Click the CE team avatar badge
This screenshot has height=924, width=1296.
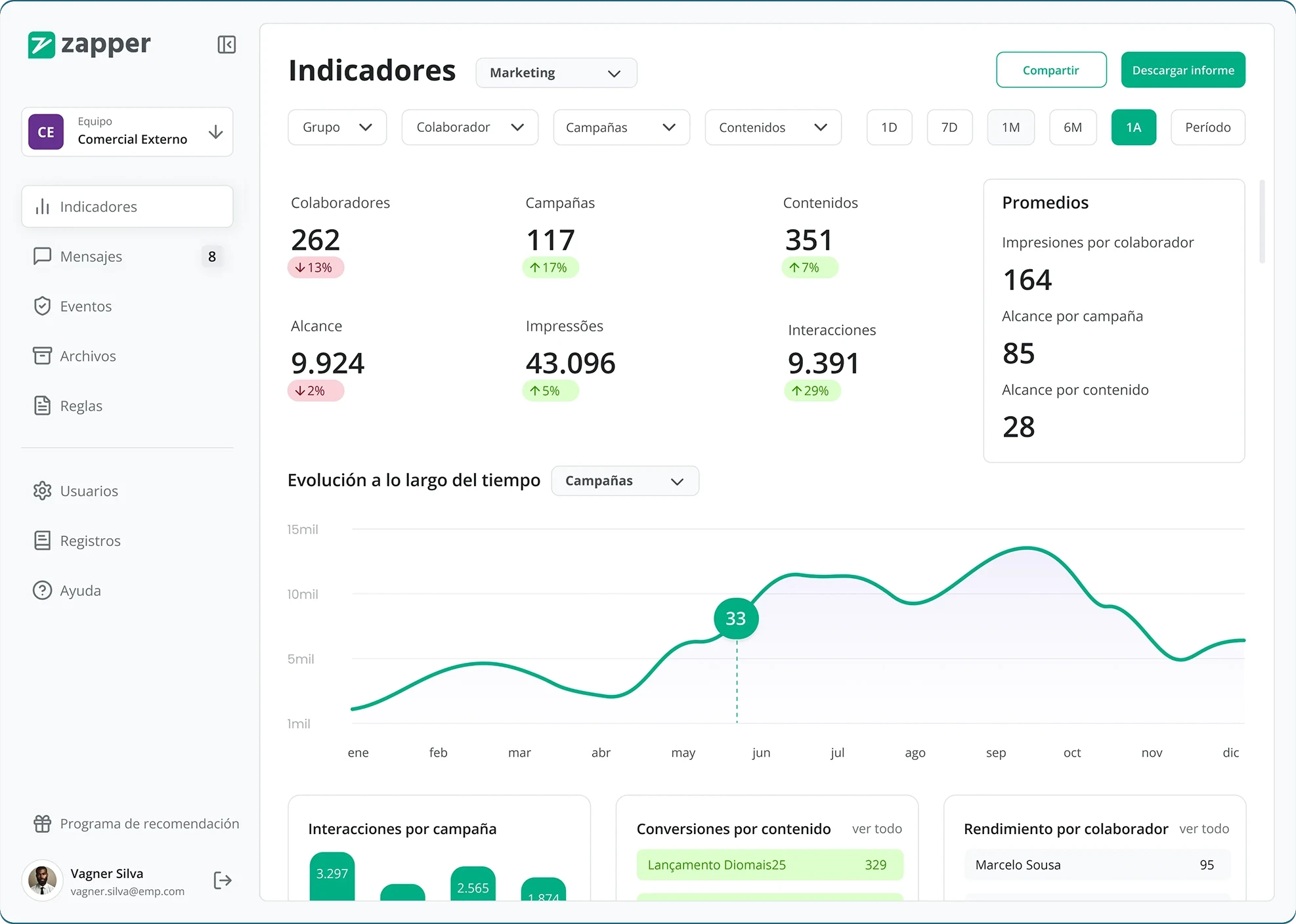(x=46, y=132)
